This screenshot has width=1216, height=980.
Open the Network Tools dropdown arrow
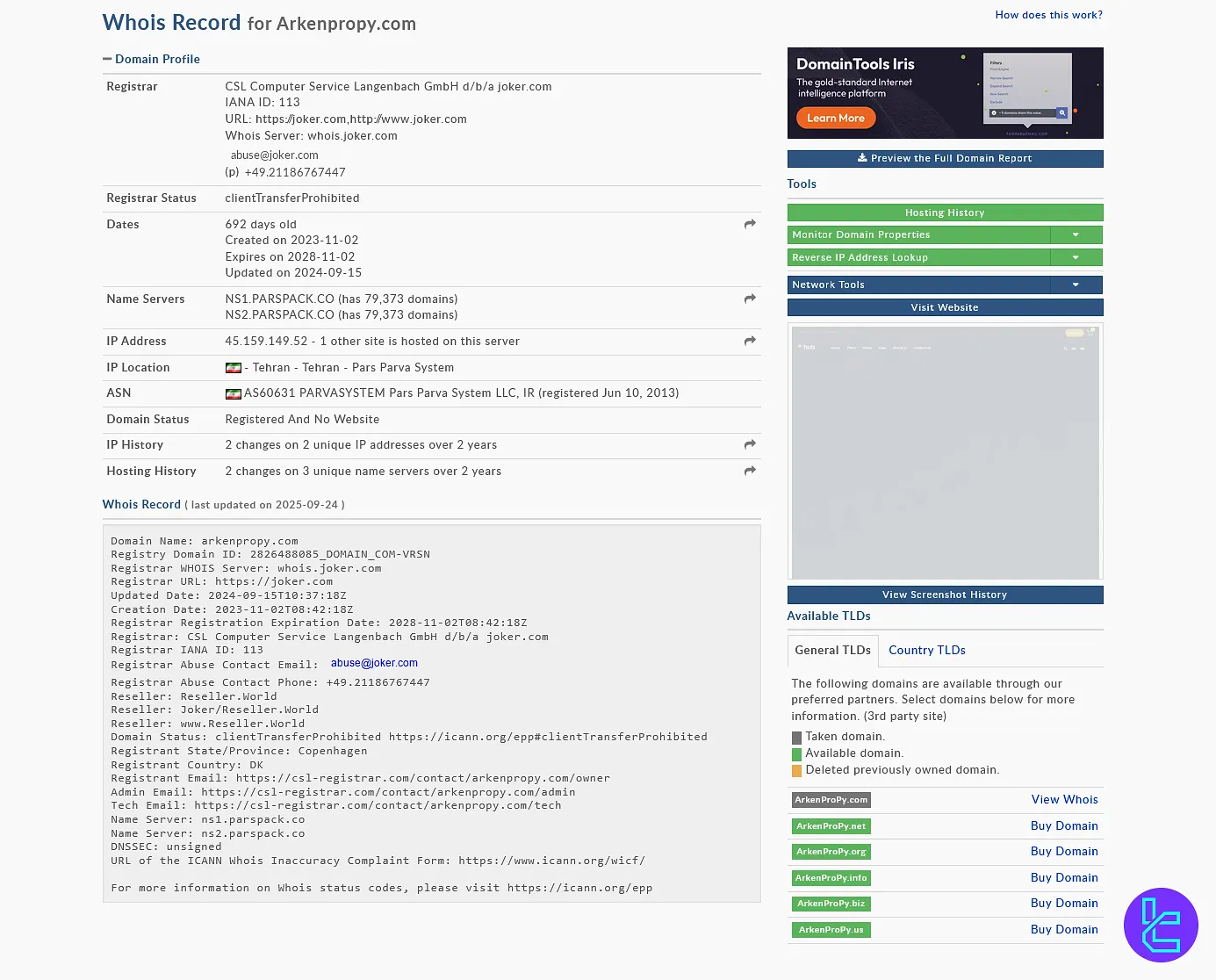pos(1076,285)
